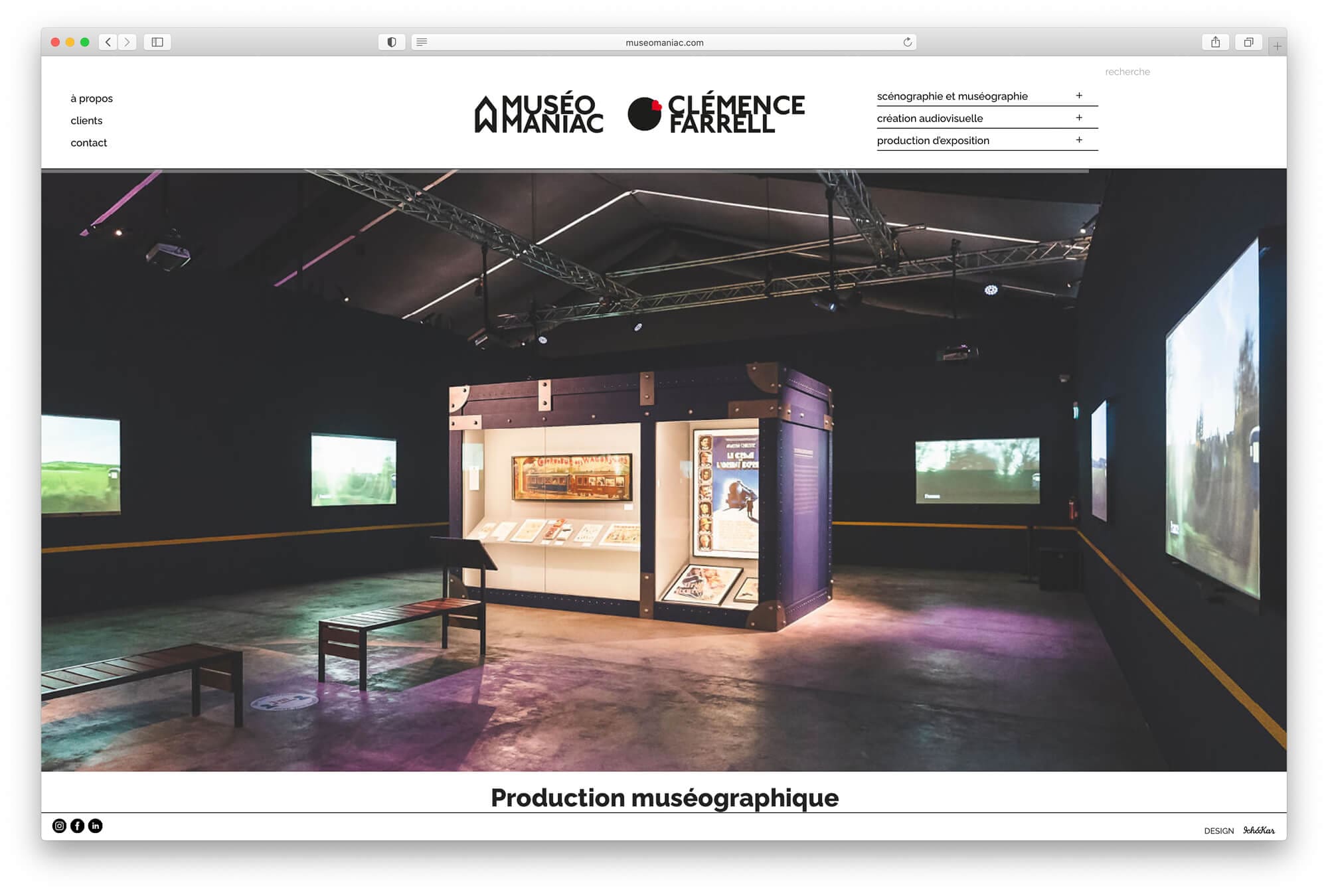Click the recherche search field

click(1127, 72)
